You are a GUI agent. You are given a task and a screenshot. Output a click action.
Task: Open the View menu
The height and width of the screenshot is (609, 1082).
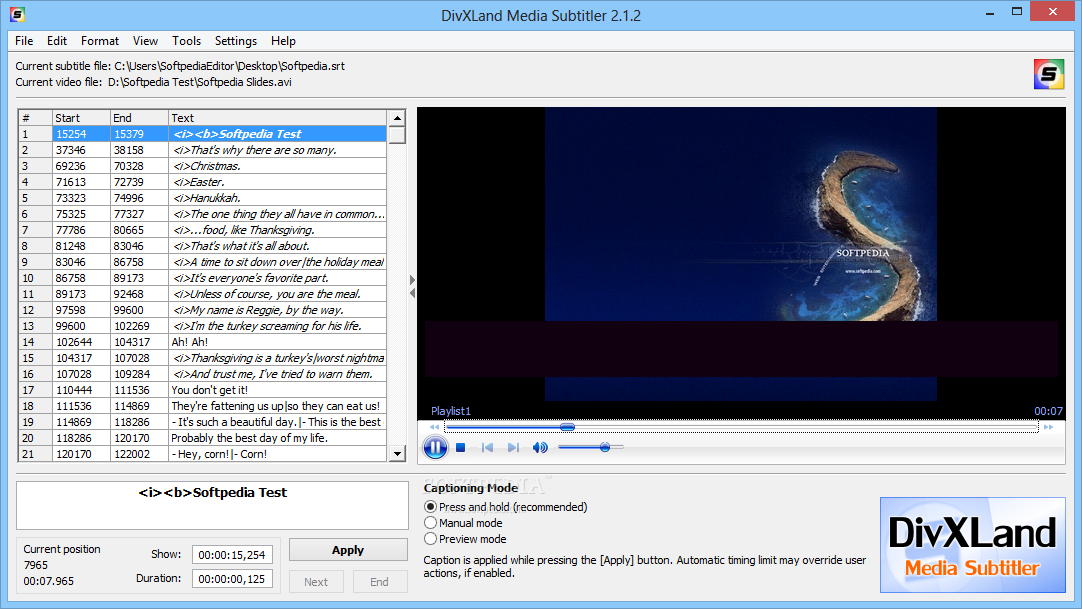(145, 41)
